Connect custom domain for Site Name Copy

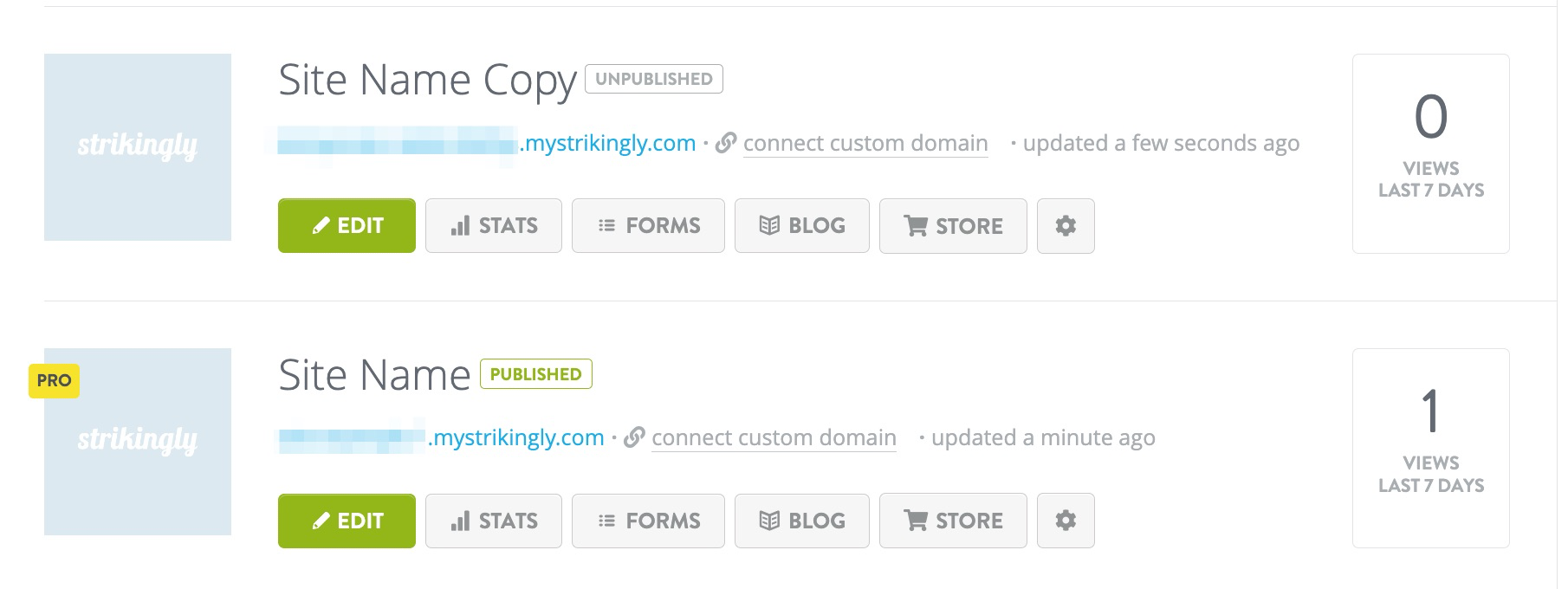pos(865,143)
